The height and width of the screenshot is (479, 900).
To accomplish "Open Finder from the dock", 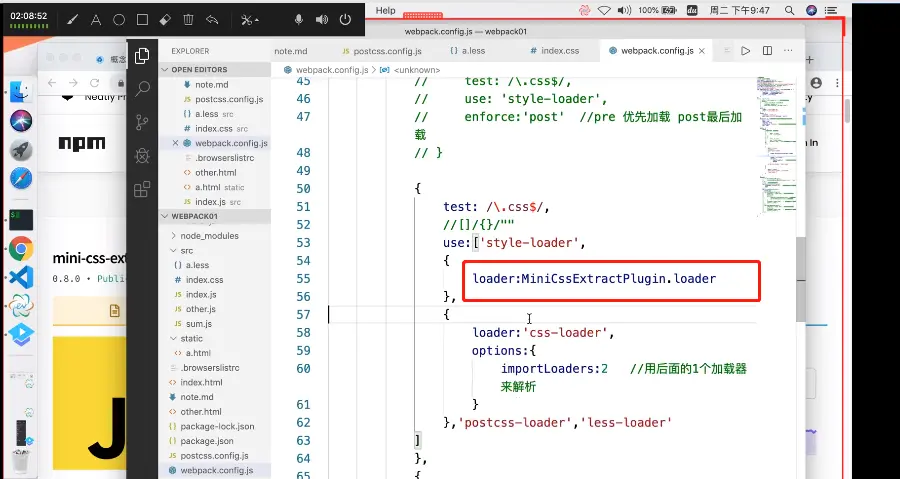I will pos(21,92).
